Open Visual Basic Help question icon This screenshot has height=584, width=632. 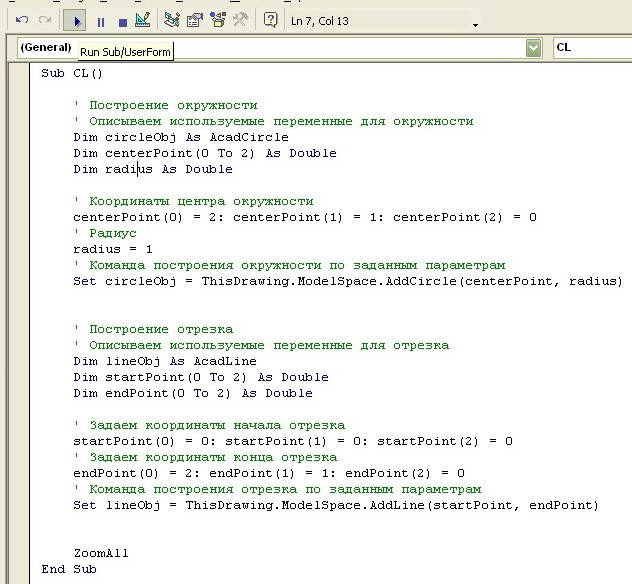(270, 19)
